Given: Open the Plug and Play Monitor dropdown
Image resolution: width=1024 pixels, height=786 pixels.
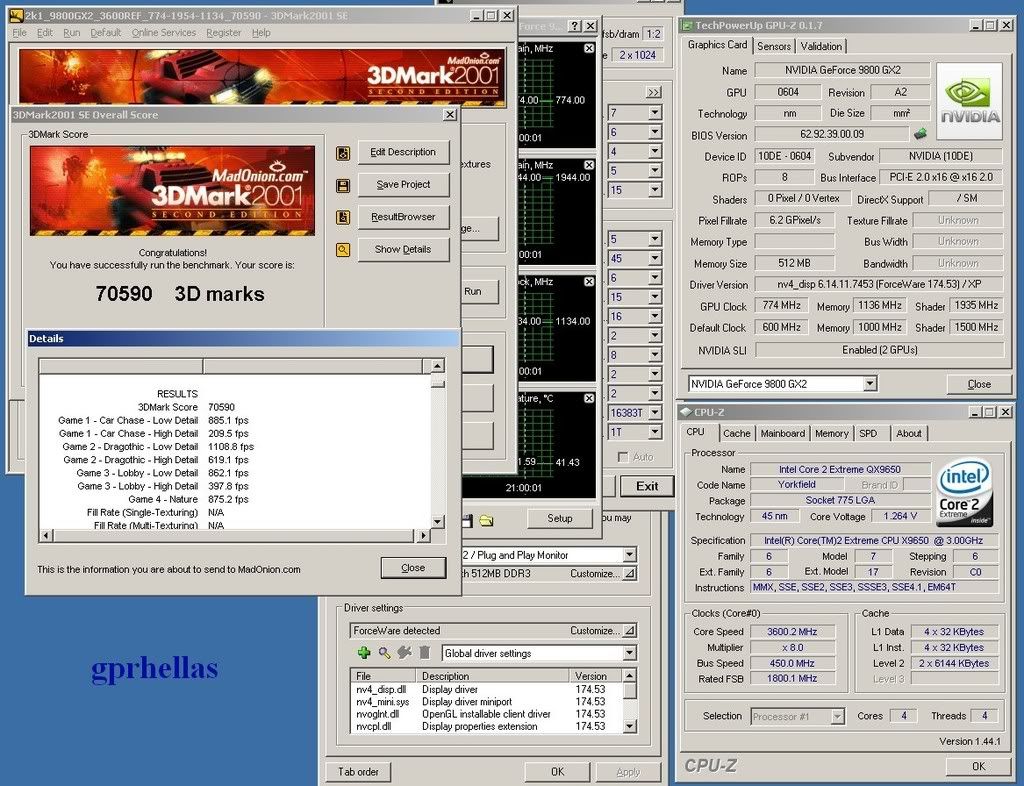Looking at the screenshot, I should (x=629, y=555).
